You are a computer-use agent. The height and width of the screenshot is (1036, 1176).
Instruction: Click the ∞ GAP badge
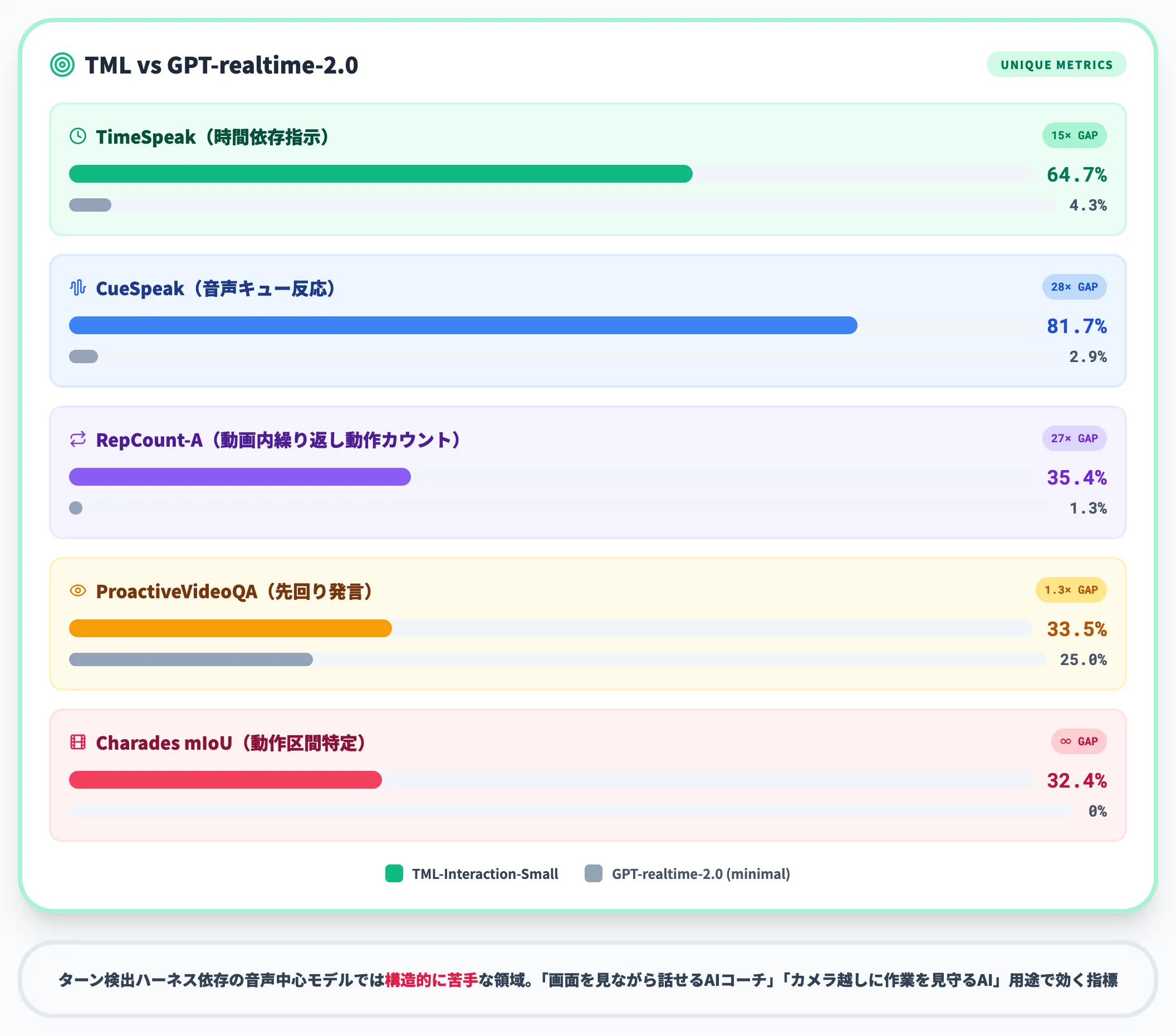tap(1079, 741)
